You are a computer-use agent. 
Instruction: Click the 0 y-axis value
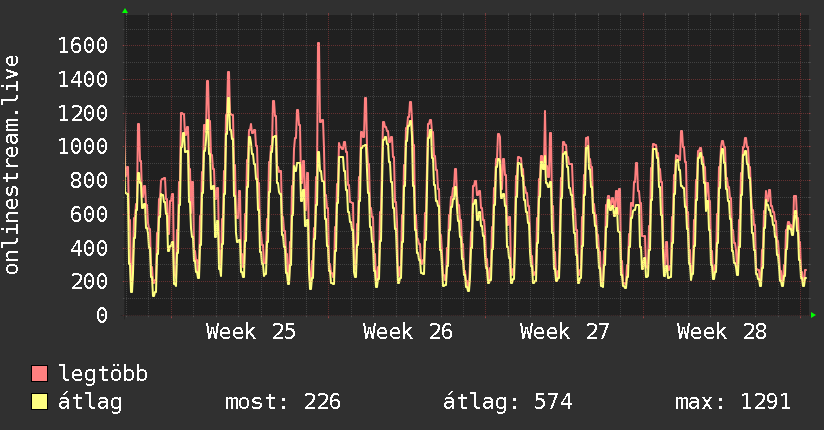pos(102,315)
